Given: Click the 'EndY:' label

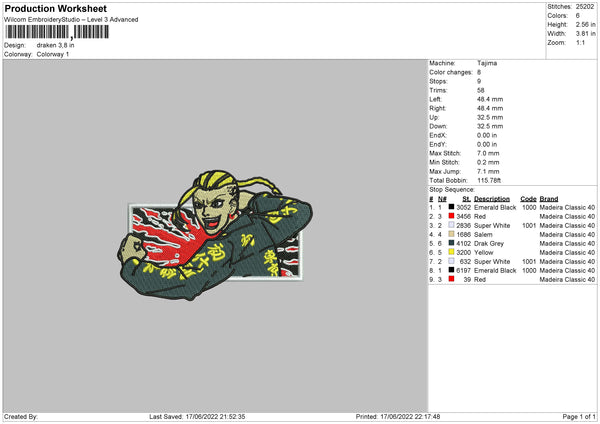Looking at the screenshot, I should tap(438, 144).
